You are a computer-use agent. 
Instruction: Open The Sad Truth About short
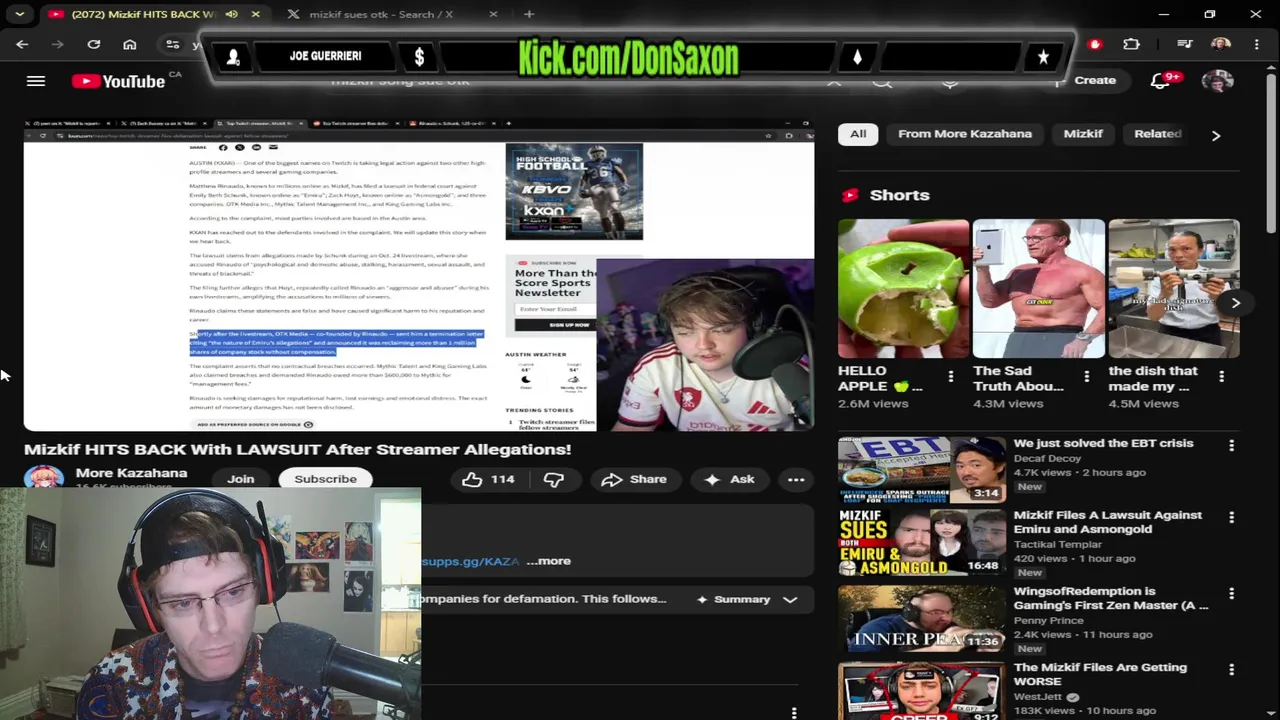coord(1039,289)
